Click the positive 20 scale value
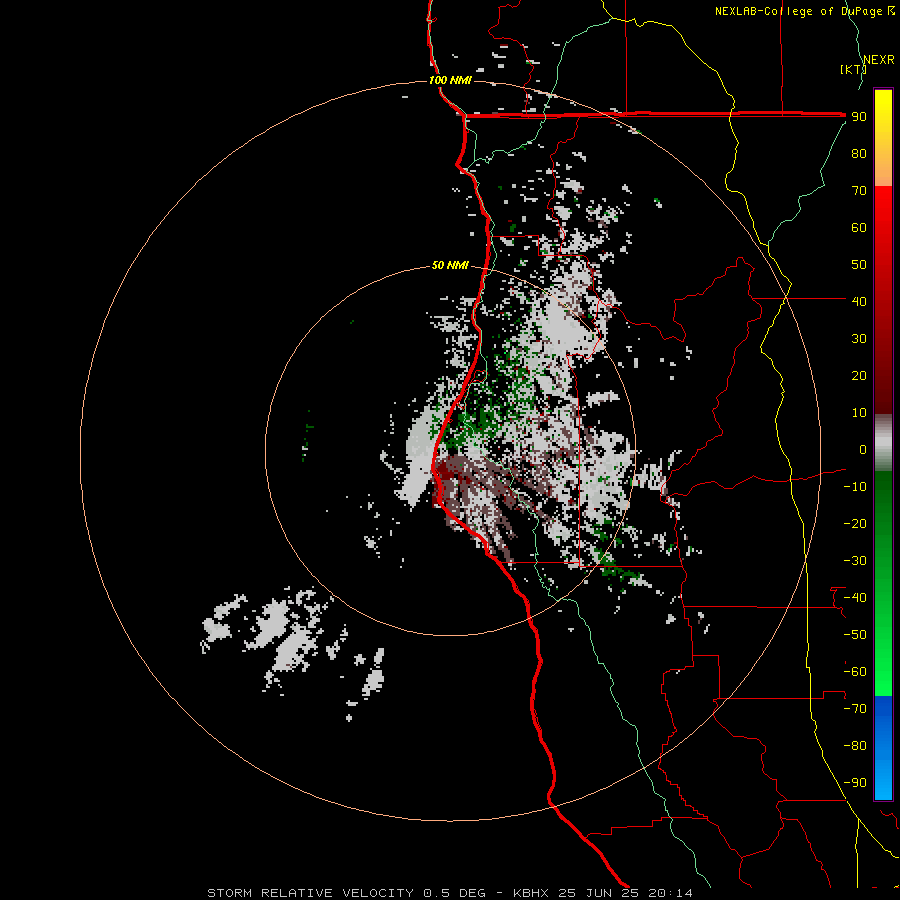The image size is (900, 900). (x=859, y=375)
